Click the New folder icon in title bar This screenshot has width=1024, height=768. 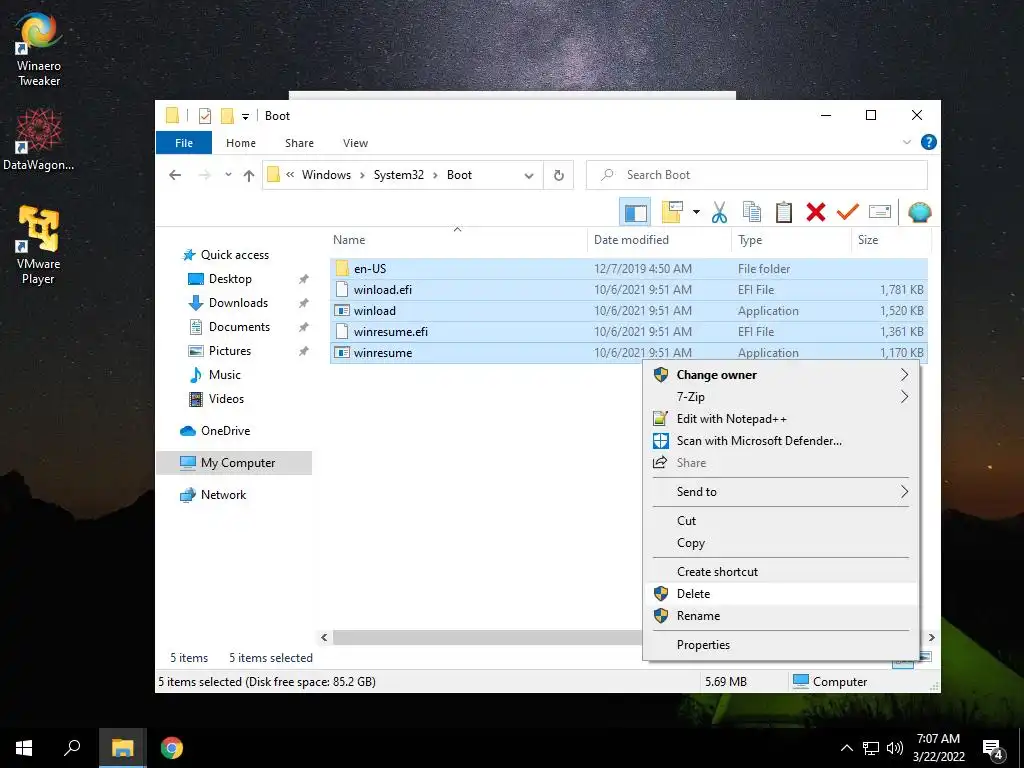point(227,116)
